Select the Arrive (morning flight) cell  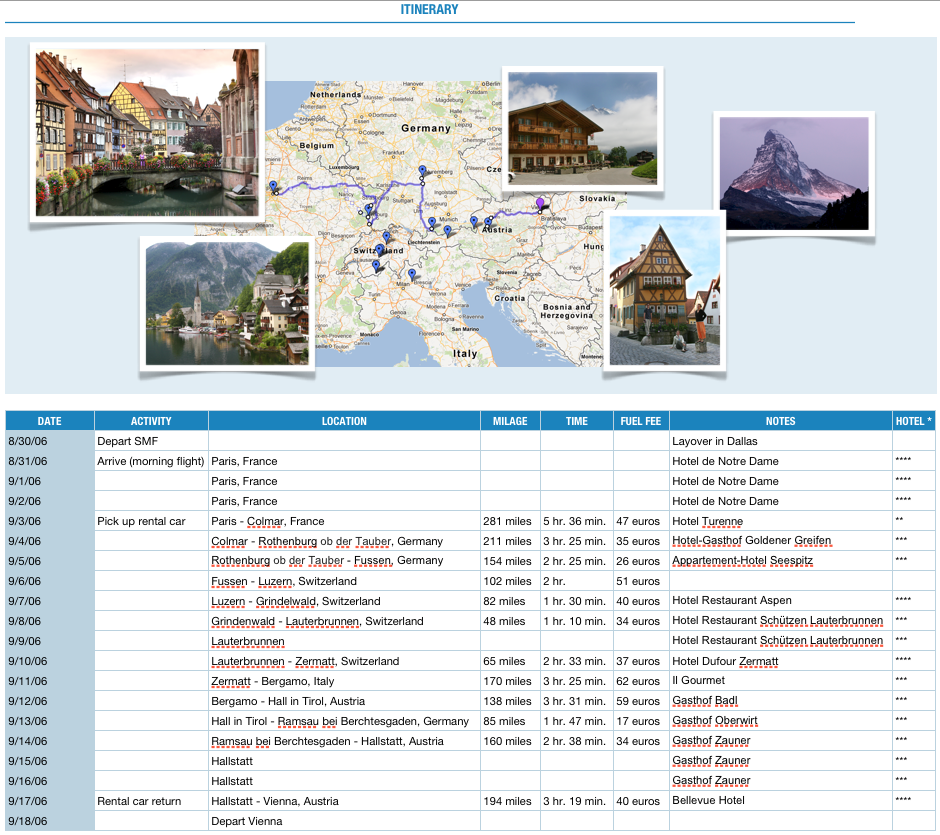151,461
